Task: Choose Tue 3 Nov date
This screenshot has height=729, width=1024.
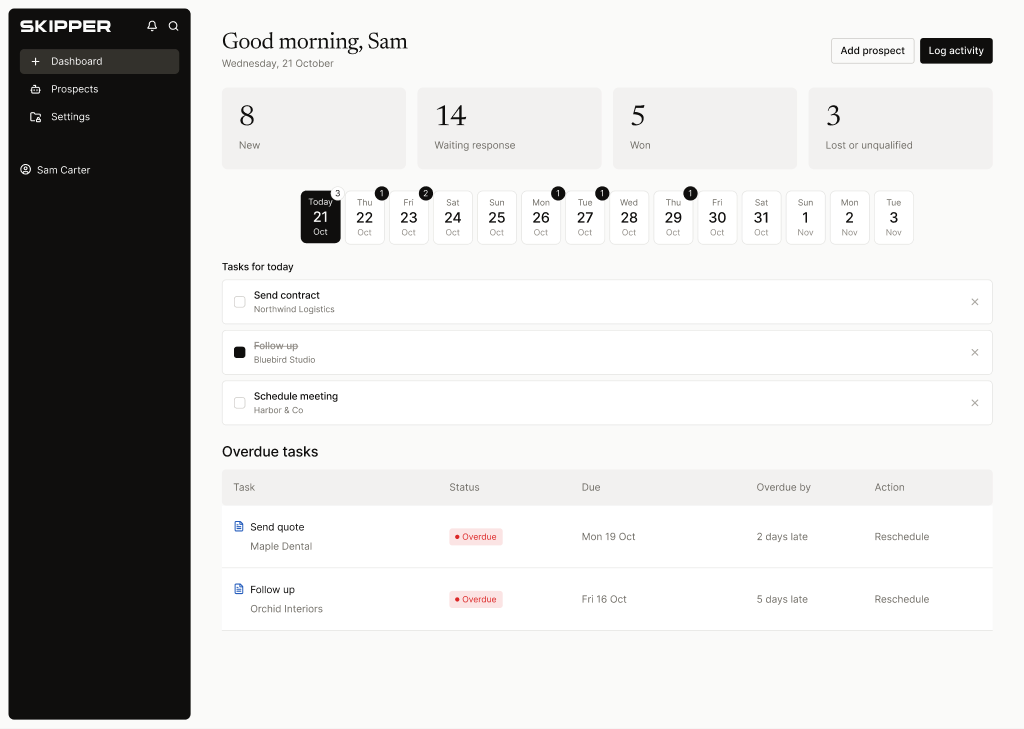Action: coord(893,218)
